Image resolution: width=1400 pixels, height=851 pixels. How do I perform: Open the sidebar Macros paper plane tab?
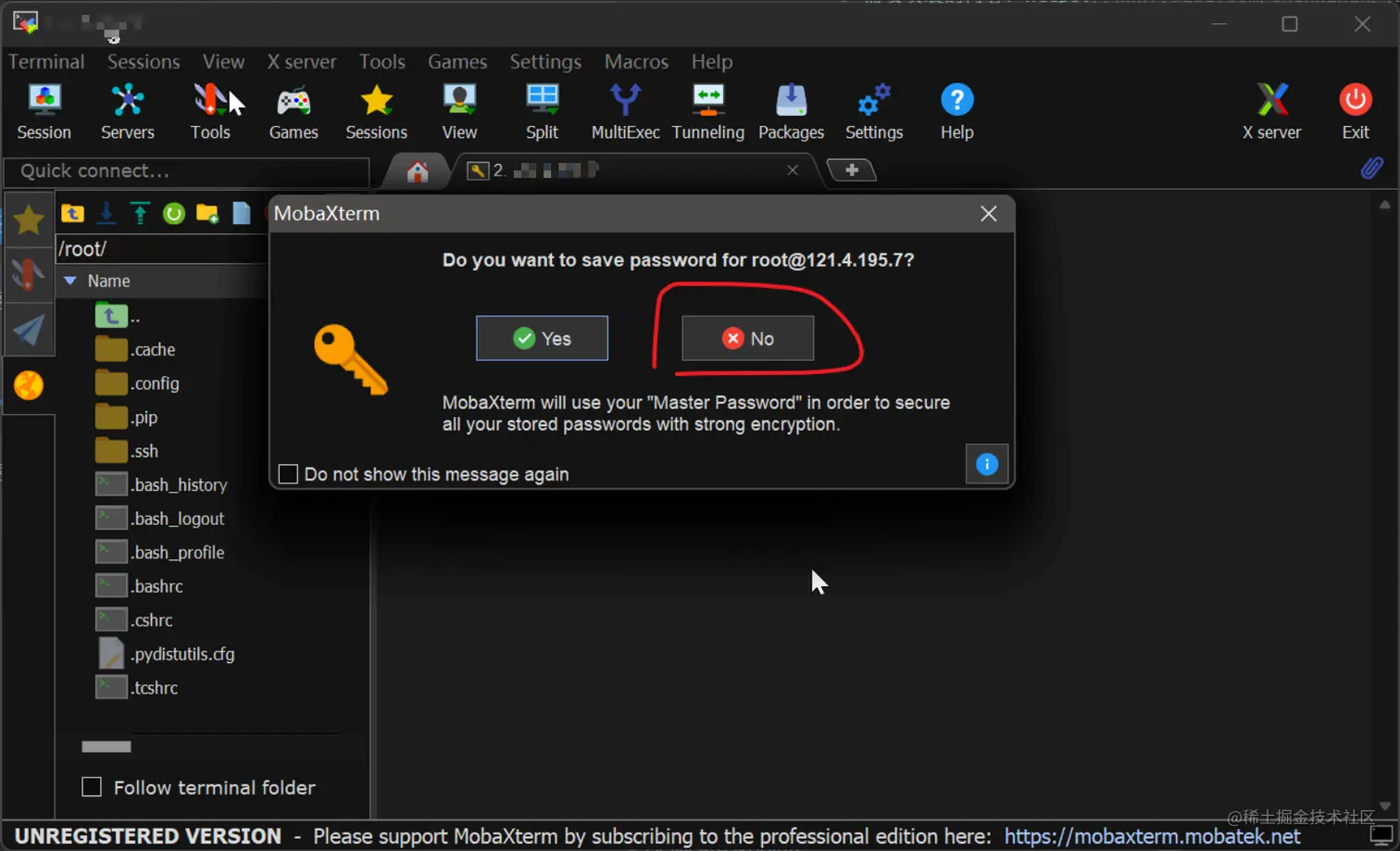click(29, 330)
